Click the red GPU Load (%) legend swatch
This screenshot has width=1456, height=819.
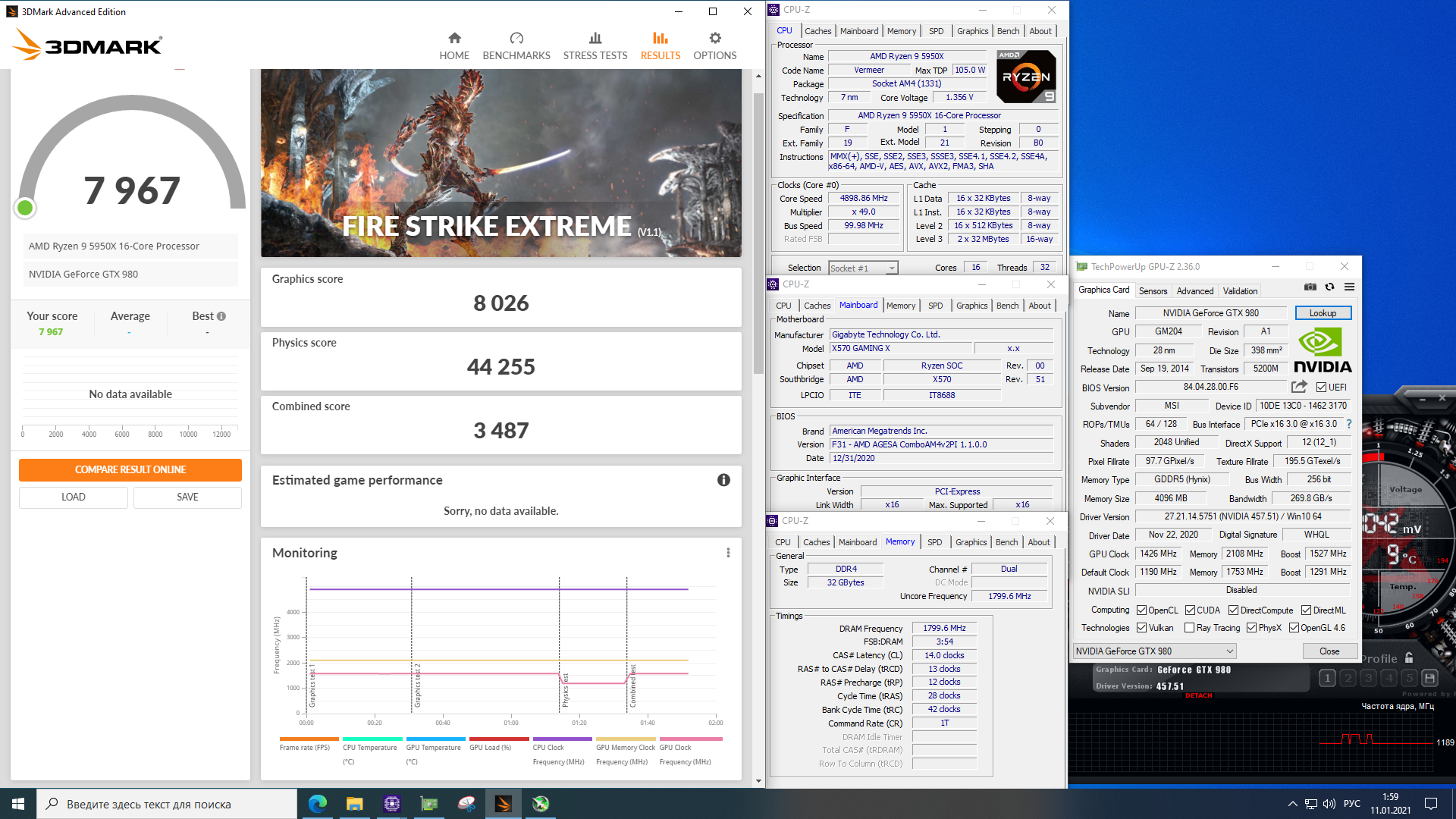[499, 739]
